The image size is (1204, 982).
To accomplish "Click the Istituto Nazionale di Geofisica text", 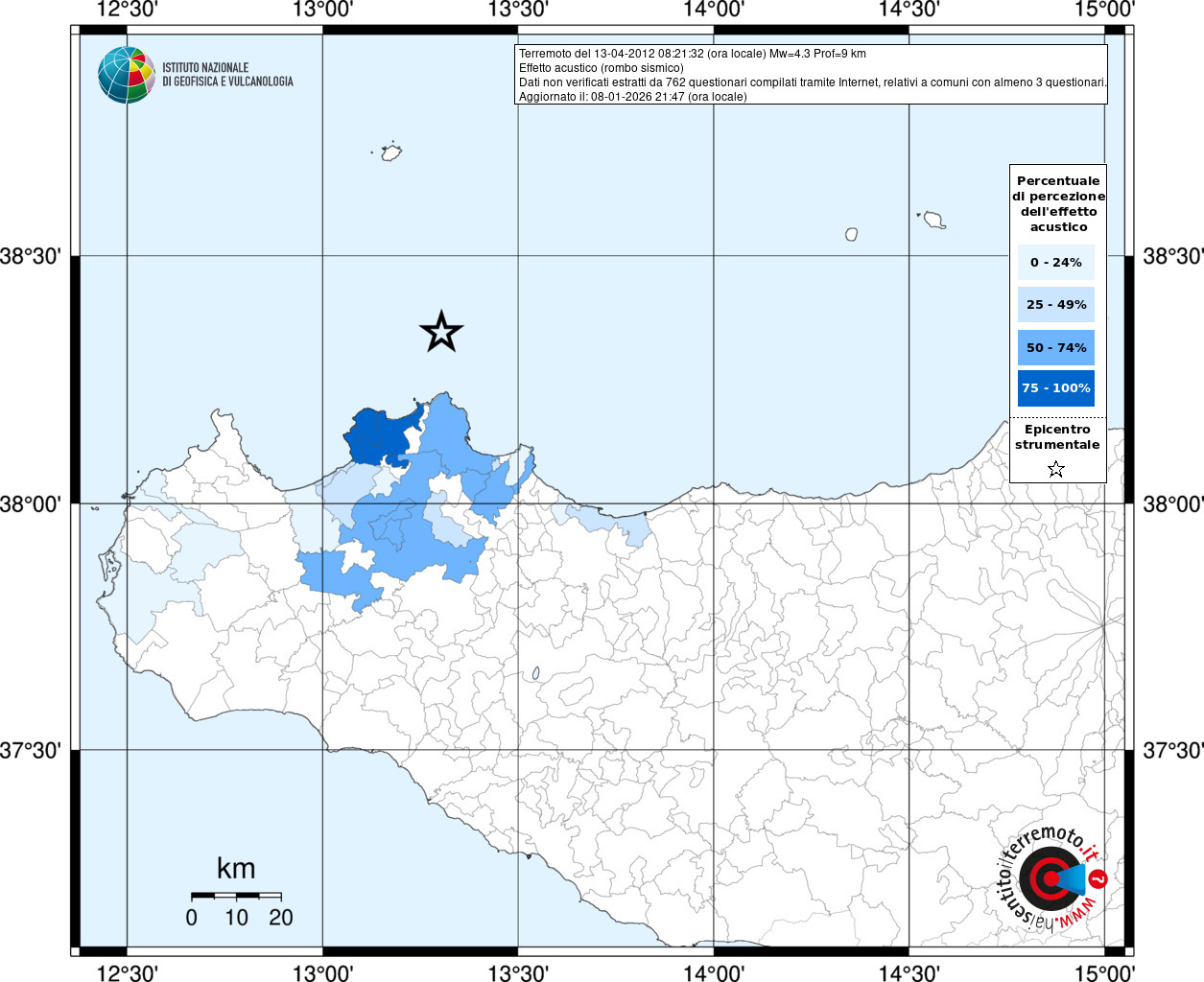I will pyautogui.click(x=227, y=75).
